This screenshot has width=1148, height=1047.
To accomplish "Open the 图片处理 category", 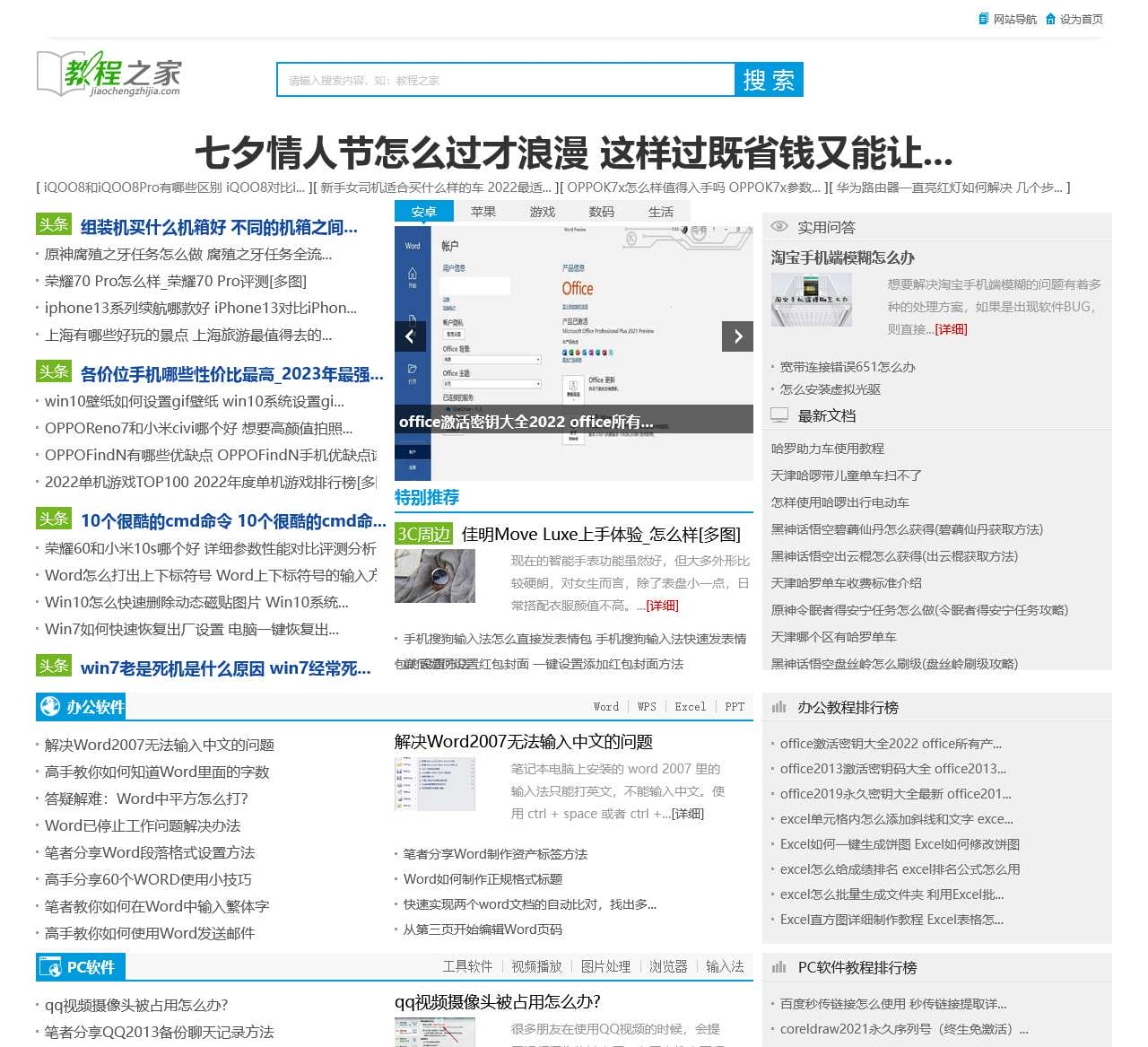I will pos(605,966).
